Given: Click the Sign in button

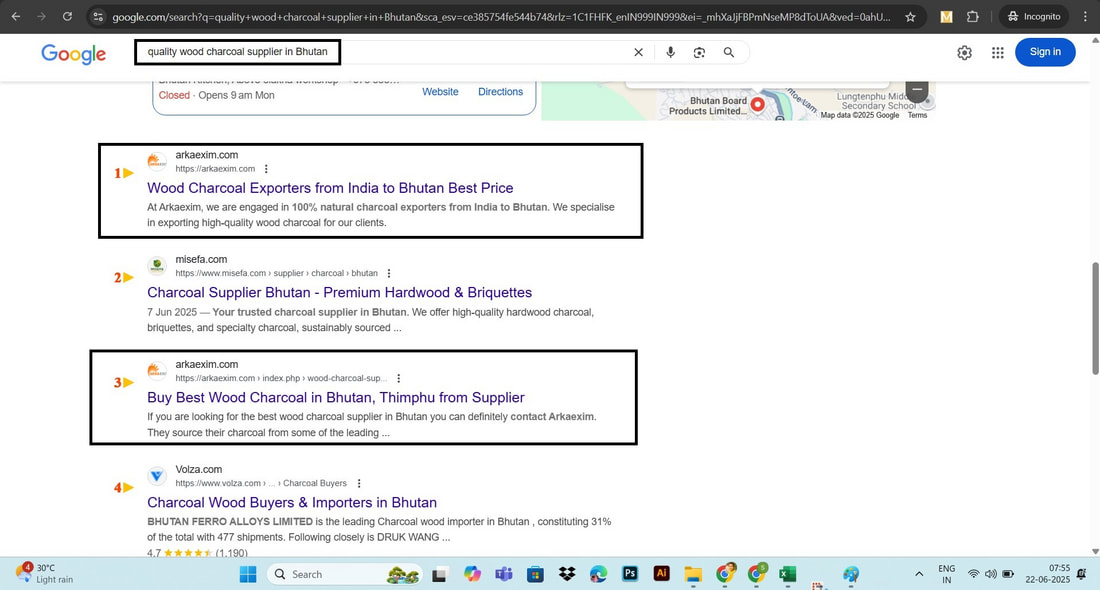Looking at the screenshot, I should (1045, 51).
